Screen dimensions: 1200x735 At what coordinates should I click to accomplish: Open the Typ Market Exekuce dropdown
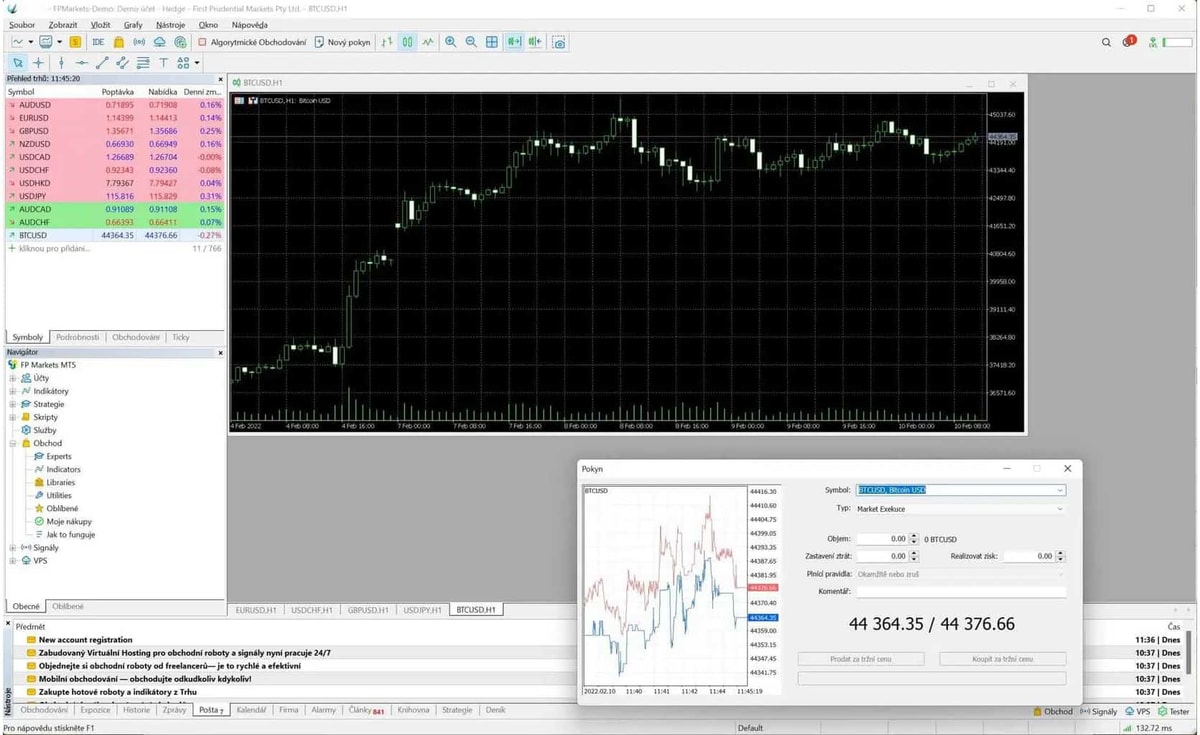[x=961, y=509]
